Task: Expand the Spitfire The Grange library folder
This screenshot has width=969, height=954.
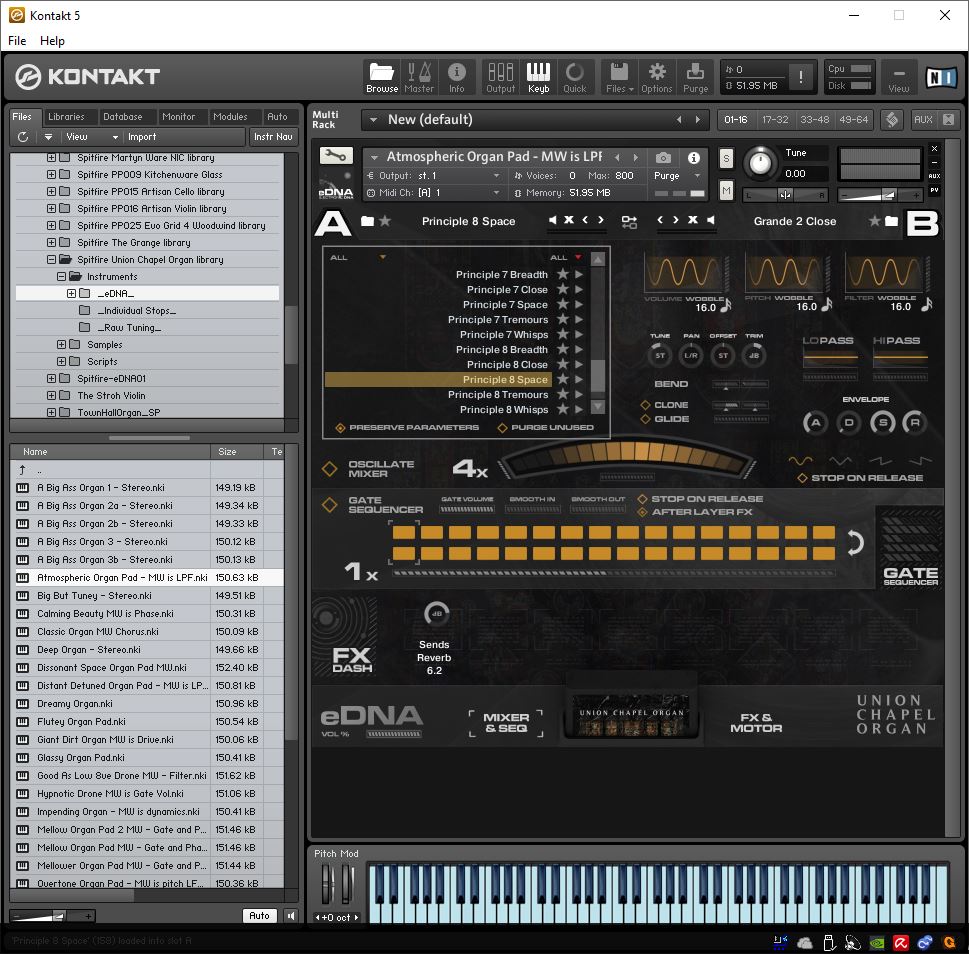Action: 51,243
